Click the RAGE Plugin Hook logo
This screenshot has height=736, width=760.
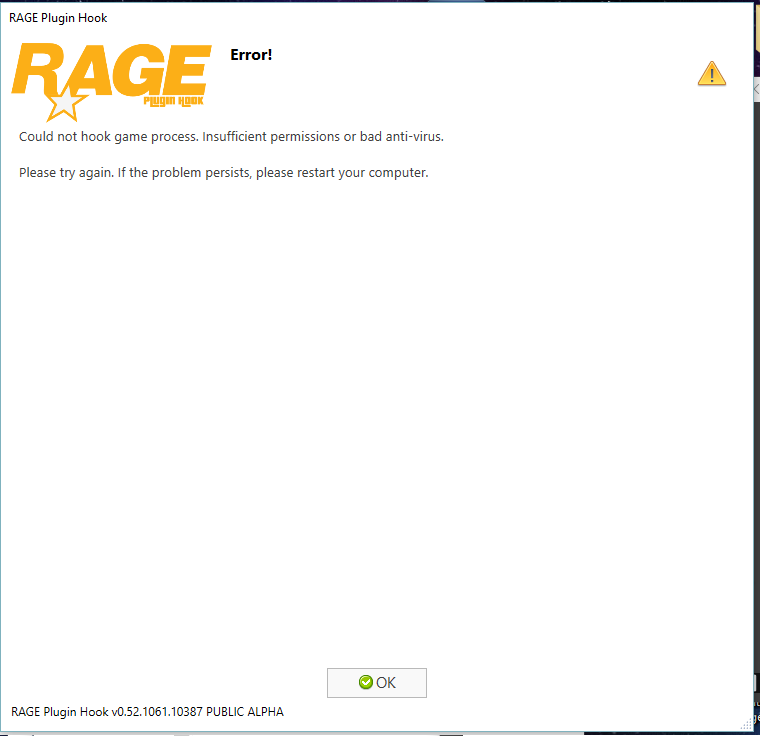(111, 81)
